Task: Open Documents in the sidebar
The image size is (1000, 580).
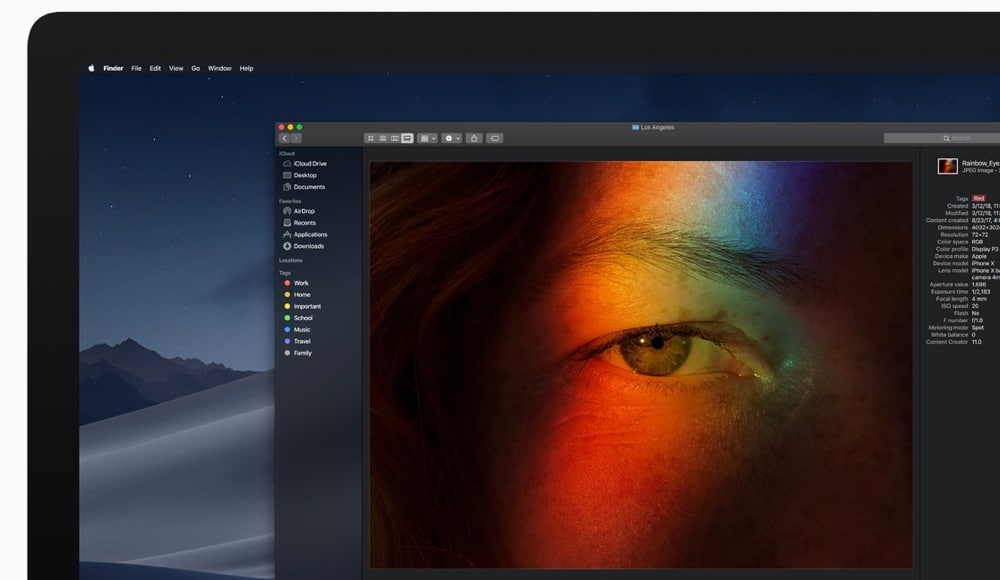Action: click(304, 187)
